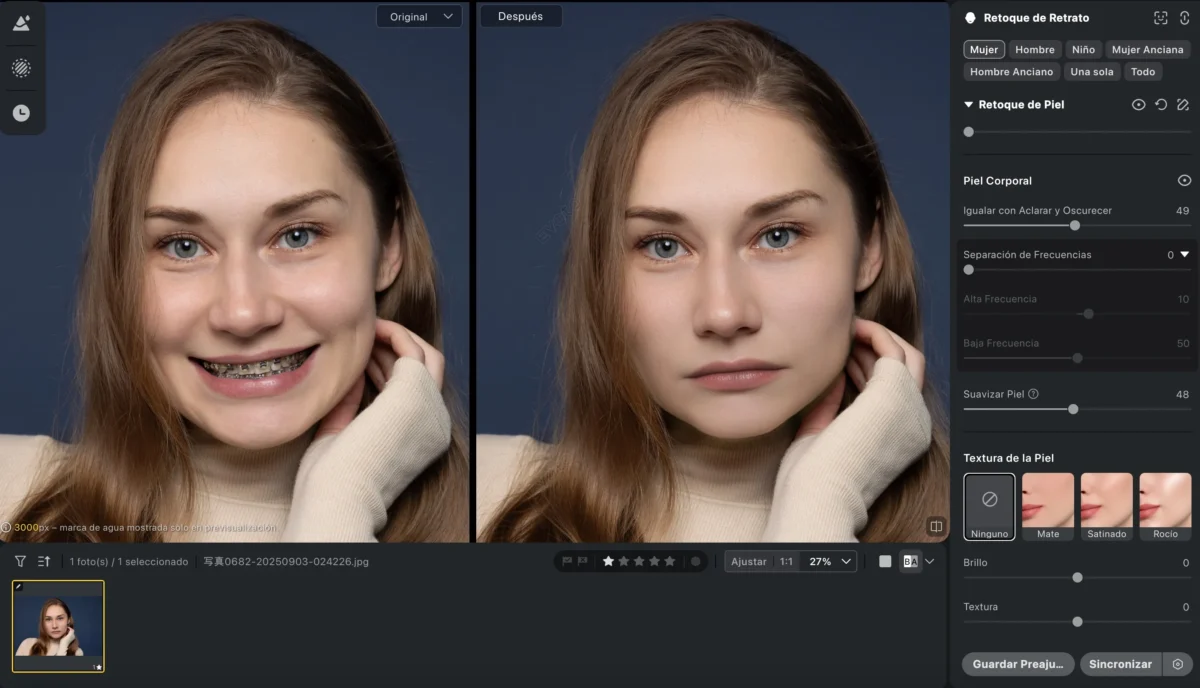This screenshot has width=1200, height=688.
Task: Collapse the Retoque de Piel section
Action: tap(968, 104)
